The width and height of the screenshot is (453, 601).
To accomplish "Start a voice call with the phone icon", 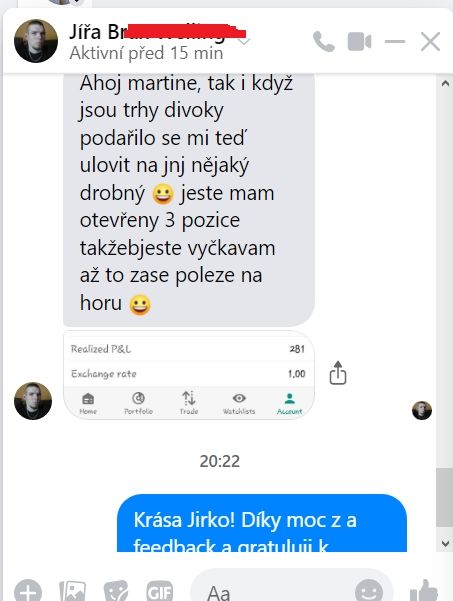I will pyautogui.click(x=324, y=41).
